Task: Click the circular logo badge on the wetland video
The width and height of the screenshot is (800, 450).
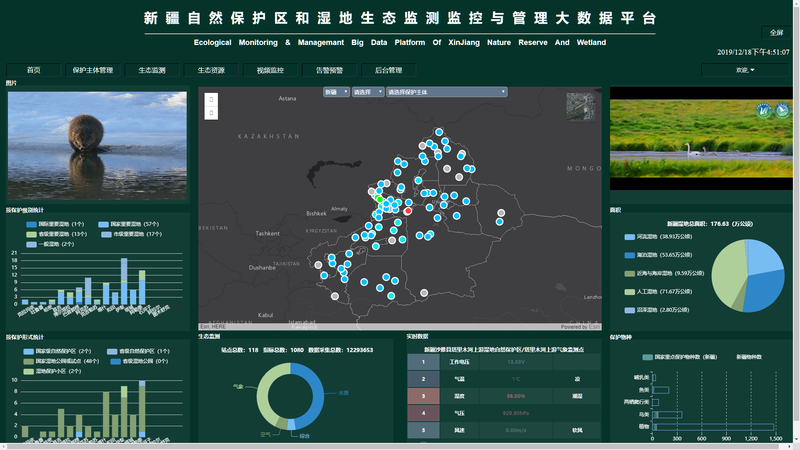Action: pyautogui.click(x=762, y=112)
